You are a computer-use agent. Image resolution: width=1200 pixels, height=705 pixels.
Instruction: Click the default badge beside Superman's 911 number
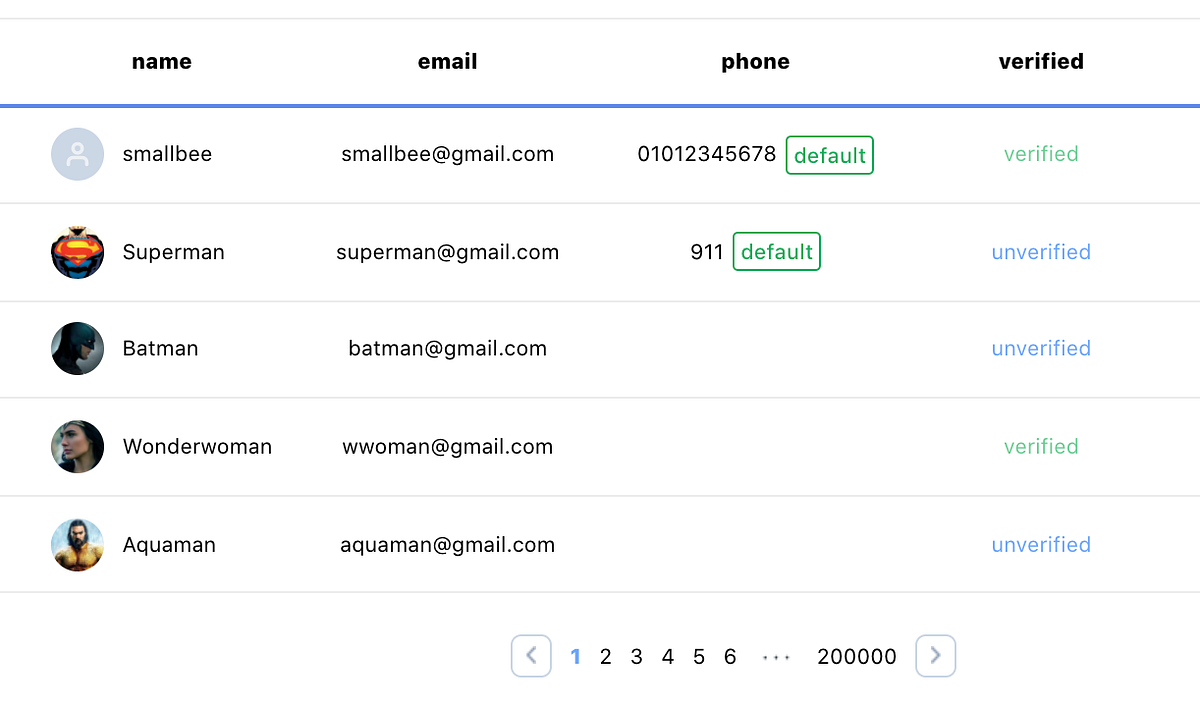776,251
